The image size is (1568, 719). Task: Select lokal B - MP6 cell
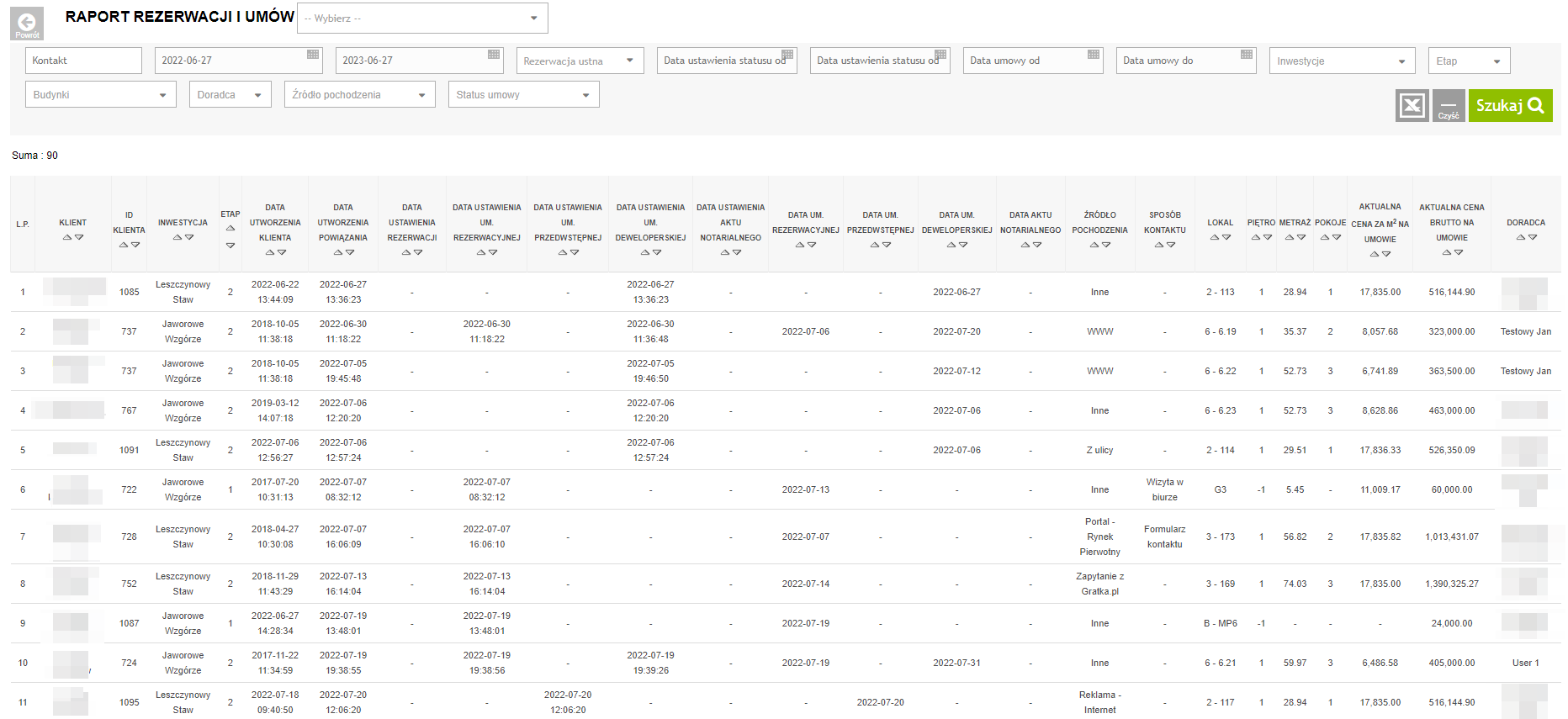click(x=1220, y=623)
